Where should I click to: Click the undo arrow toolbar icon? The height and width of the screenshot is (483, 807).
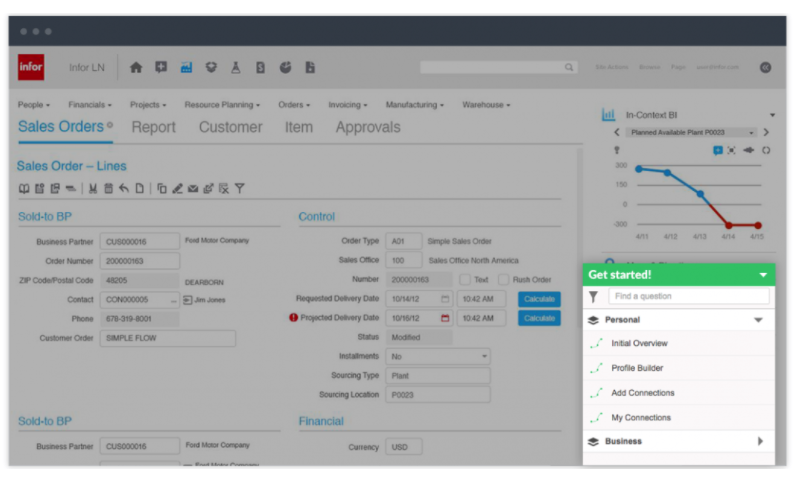tap(124, 188)
